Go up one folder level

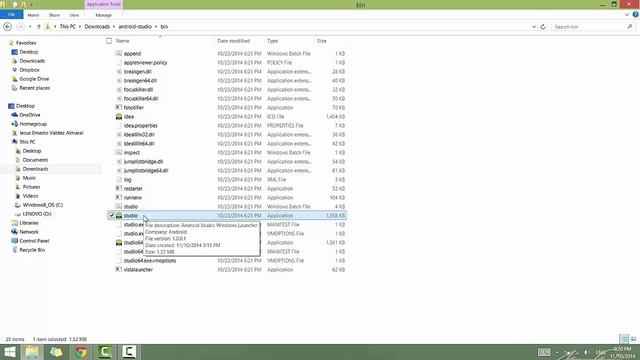click(39, 27)
